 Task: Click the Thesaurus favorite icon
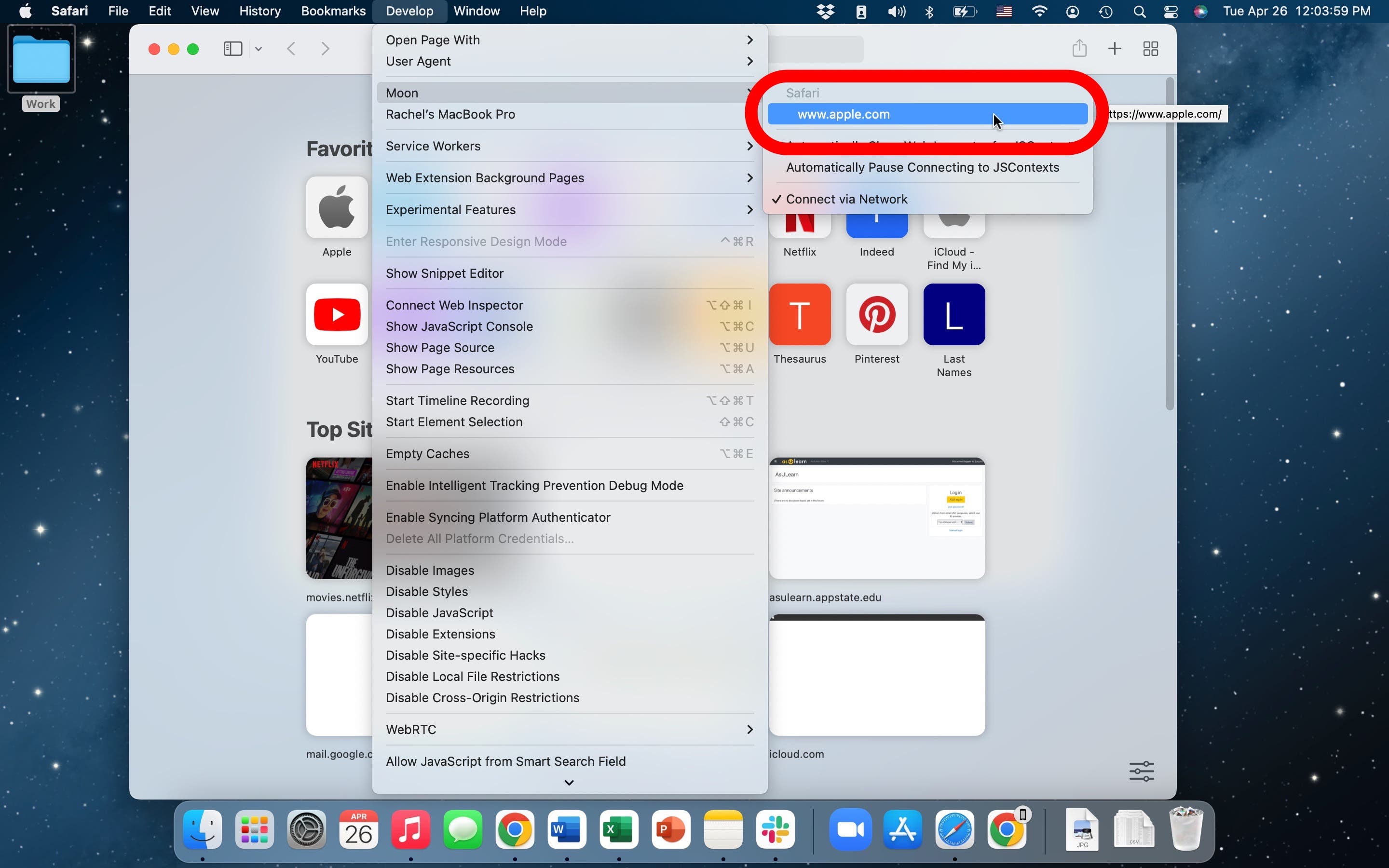coord(800,314)
